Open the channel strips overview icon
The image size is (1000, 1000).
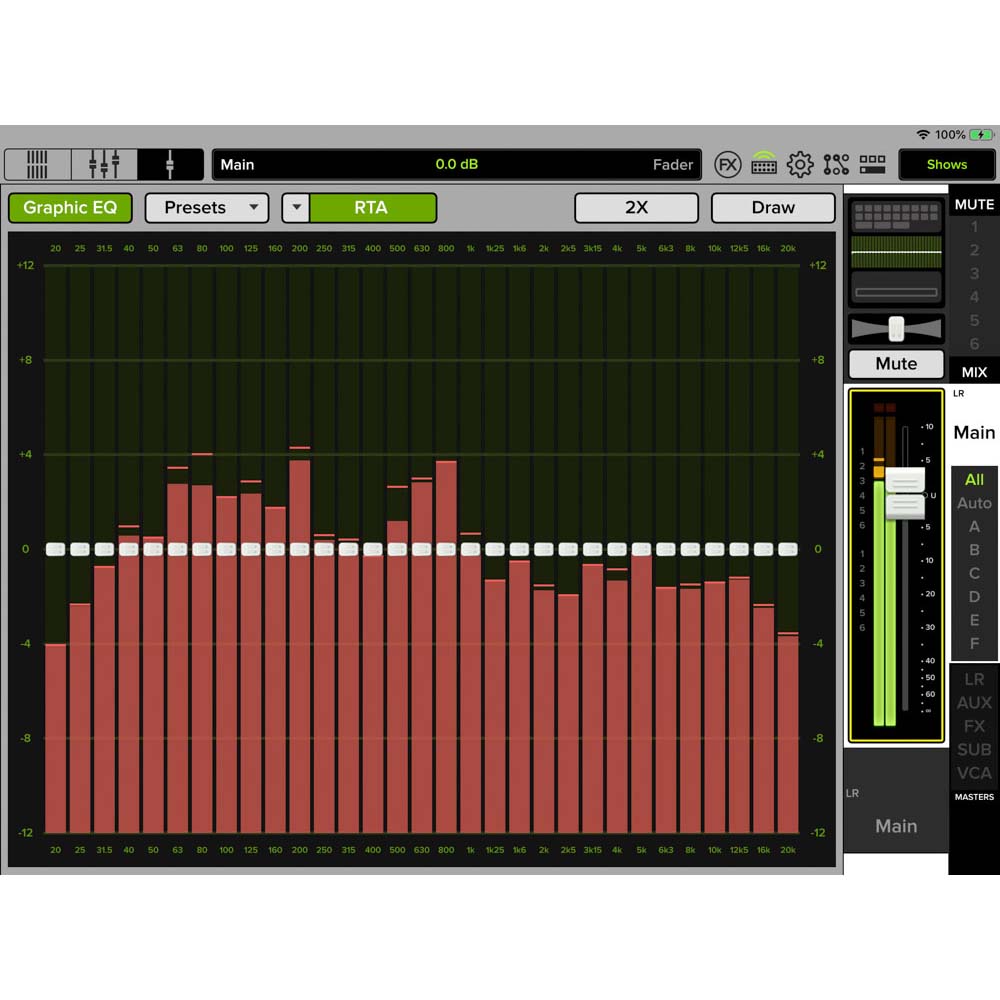pyautogui.click(x=37, y=164)
